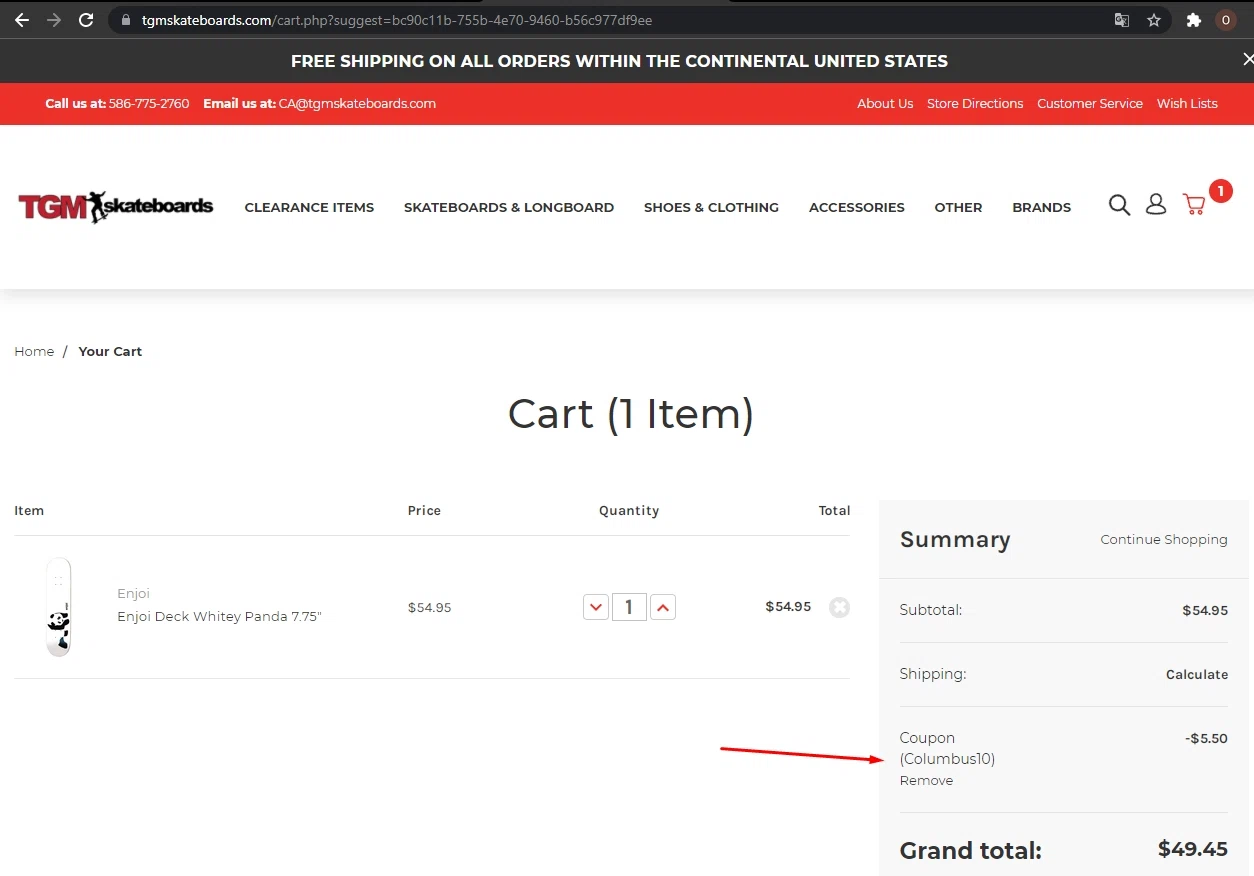The width and height of the screenshot is (1254, 876).
Task: Open Wish Lists link
Action: (1187, 103)
